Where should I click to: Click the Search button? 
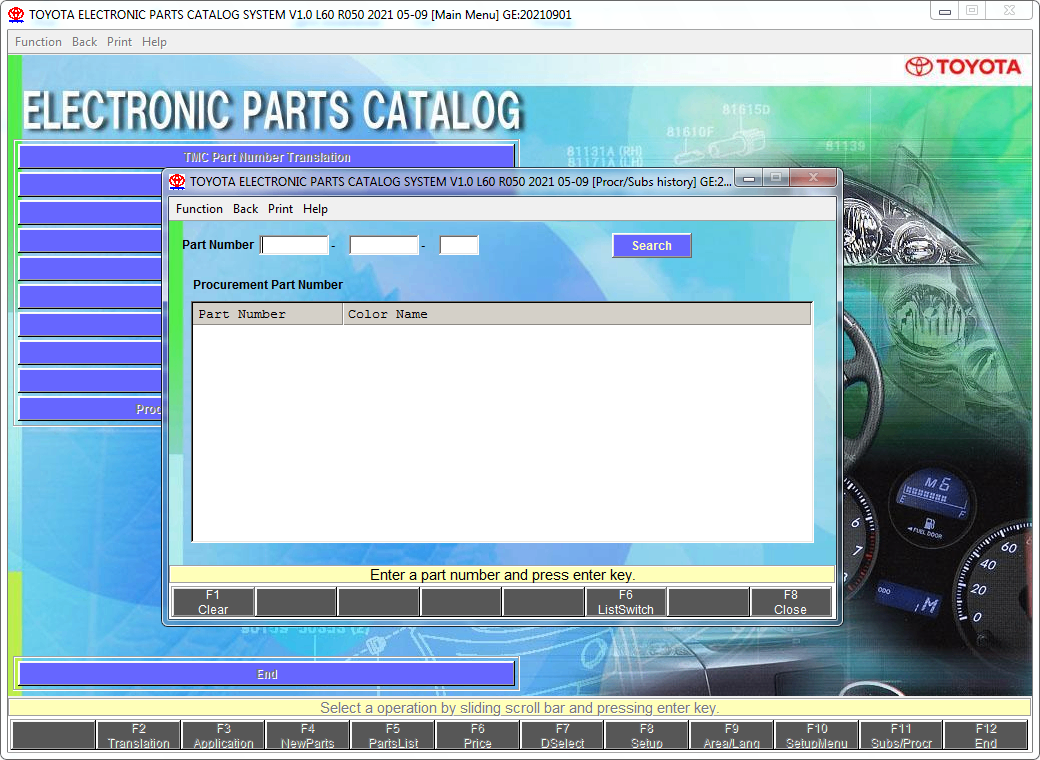pyautogui.click(x=651, y=245)
